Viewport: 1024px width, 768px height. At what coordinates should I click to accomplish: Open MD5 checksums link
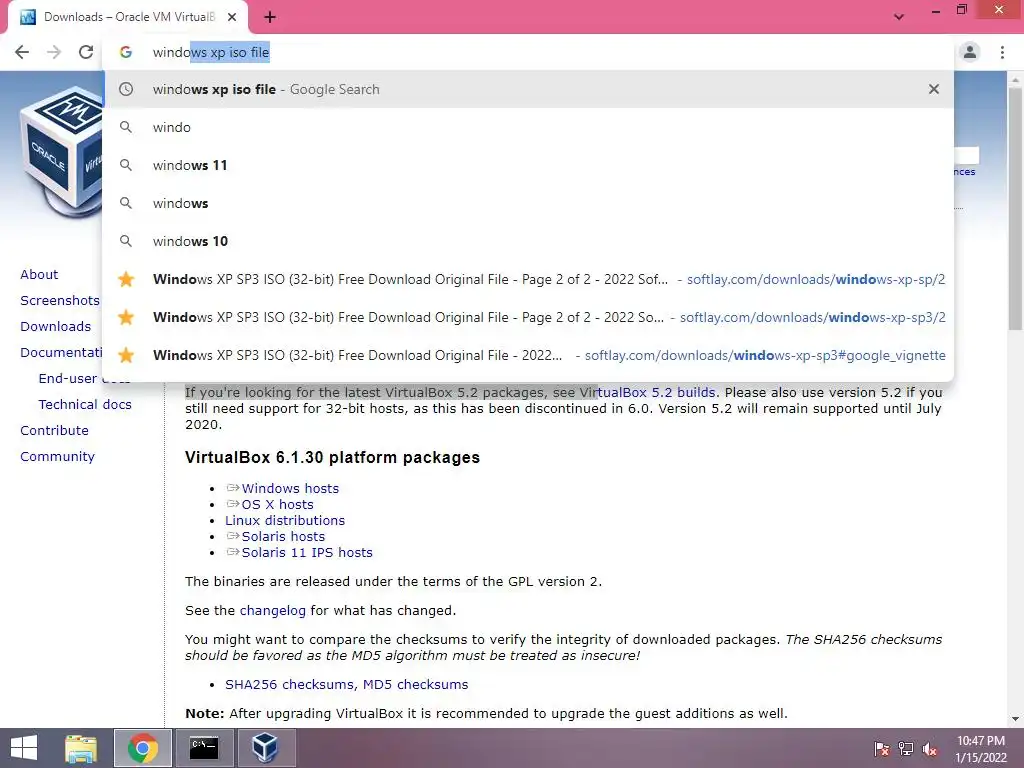tap(415, 684)
